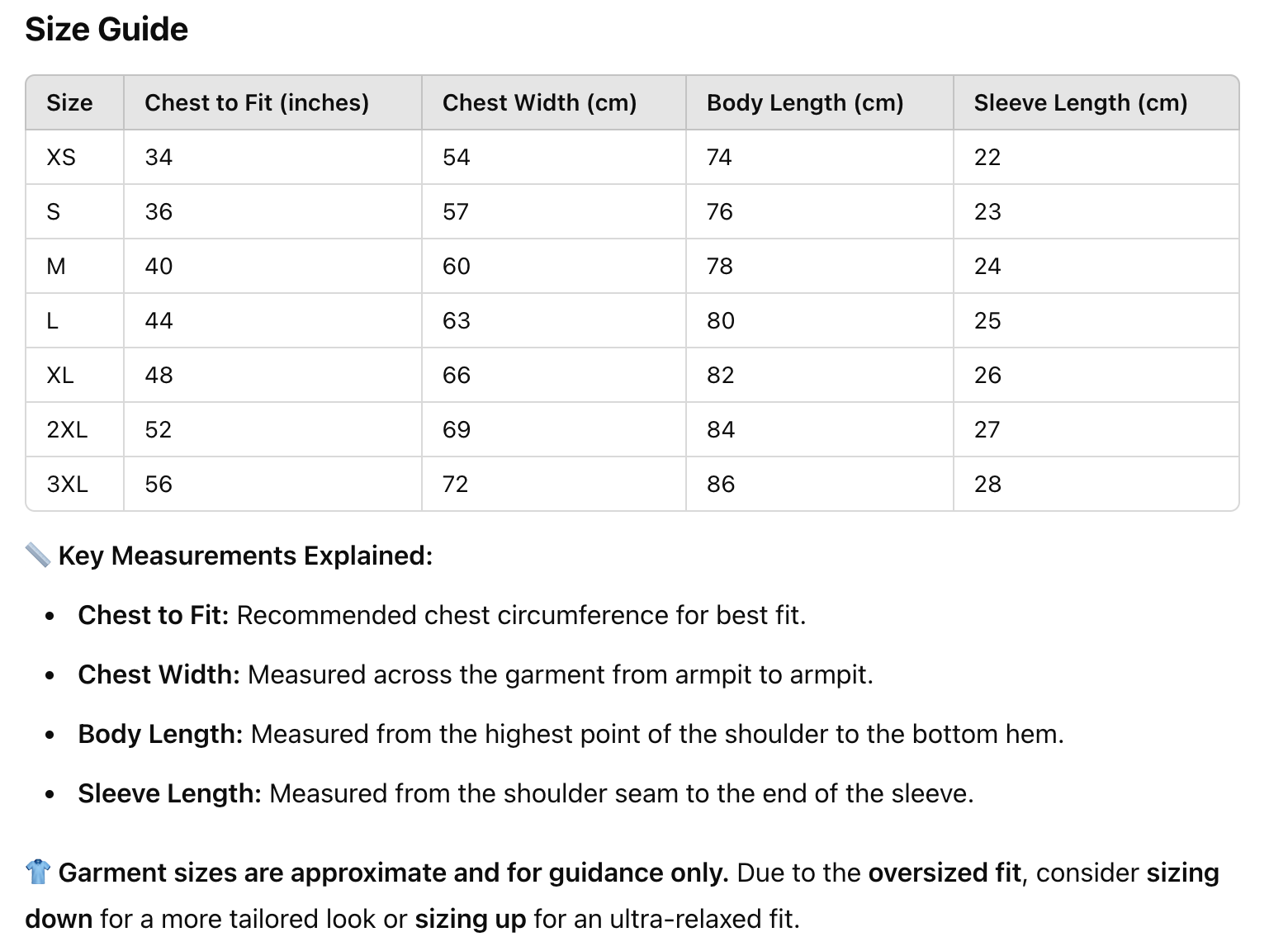Select the XS size row label
The width and height of the screenshot is (1288, 951).
pos(61,158)
